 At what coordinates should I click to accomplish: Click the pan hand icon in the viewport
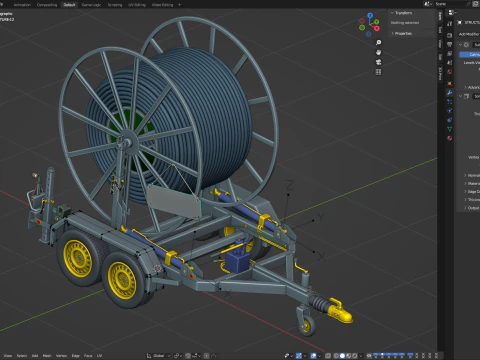tap(378, 52)
